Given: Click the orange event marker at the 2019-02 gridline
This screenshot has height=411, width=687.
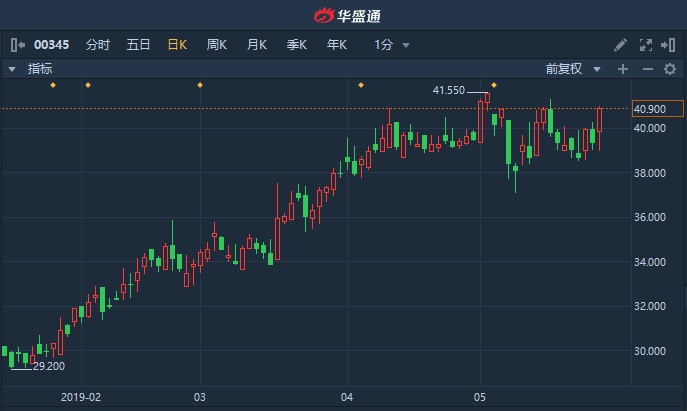Looking at the screenshot, I should [88, 85].
